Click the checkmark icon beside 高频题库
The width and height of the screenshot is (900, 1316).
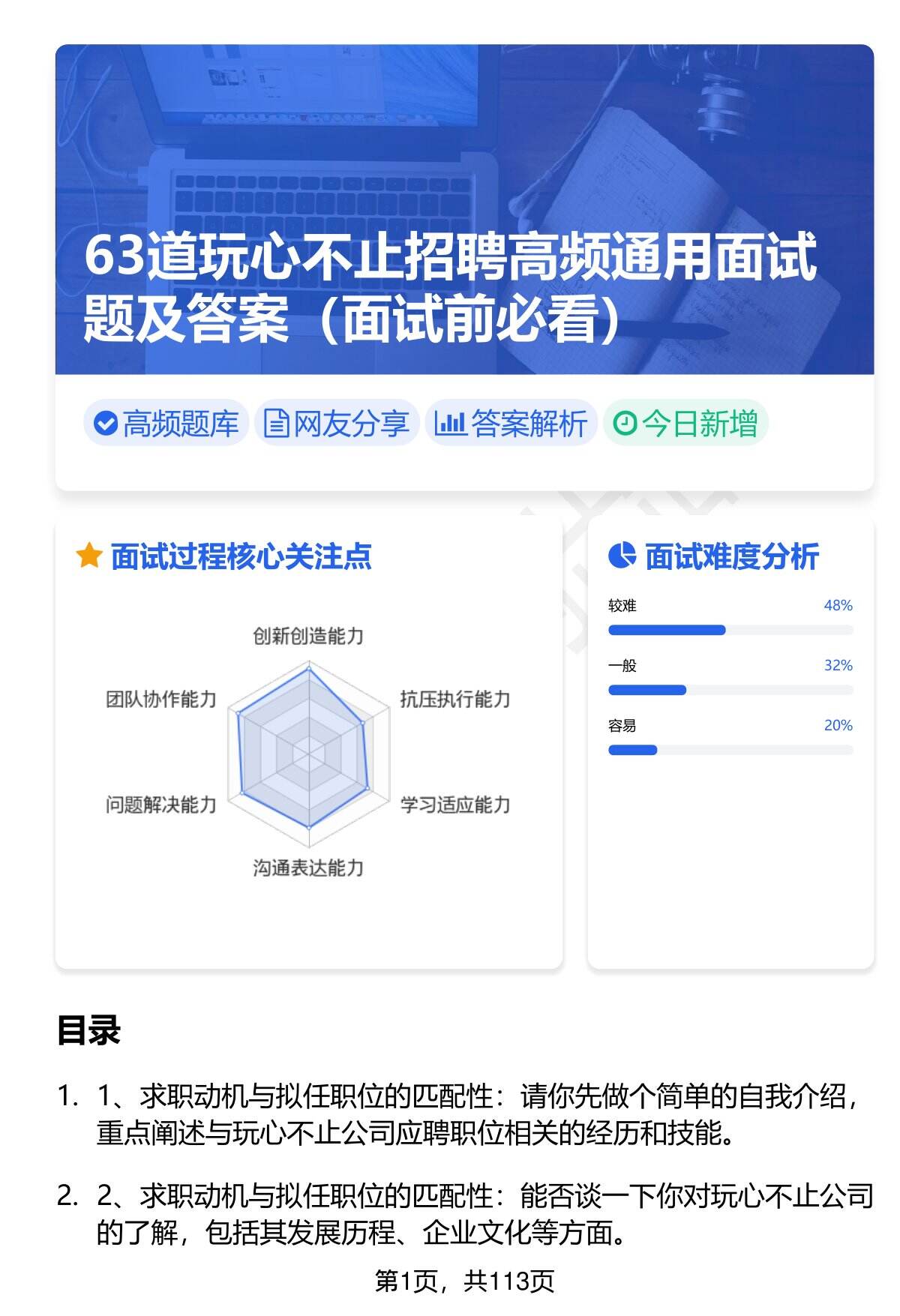(106, 424)
